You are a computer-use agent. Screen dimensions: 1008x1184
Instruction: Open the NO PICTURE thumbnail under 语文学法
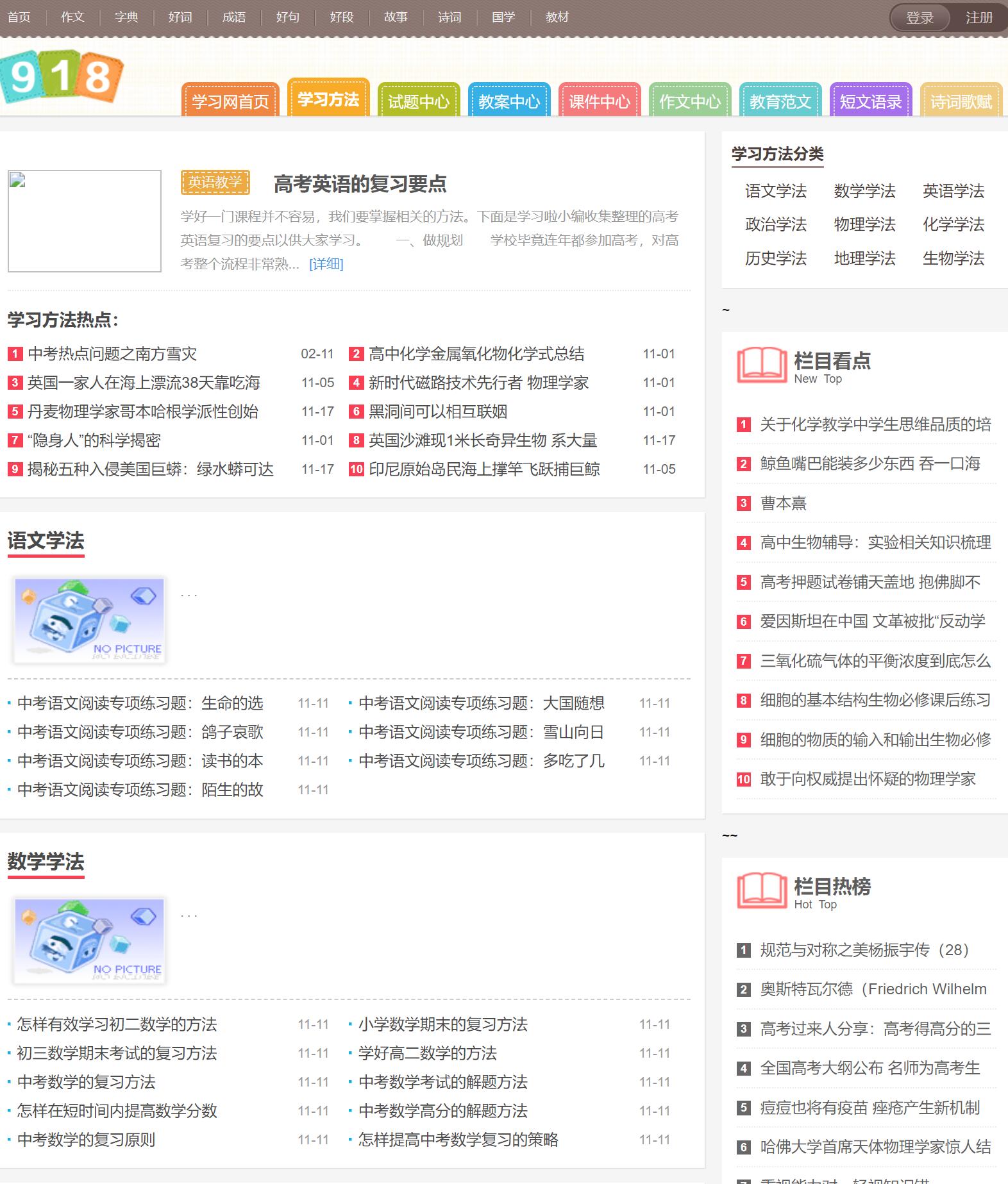click(x=89, y=620)
